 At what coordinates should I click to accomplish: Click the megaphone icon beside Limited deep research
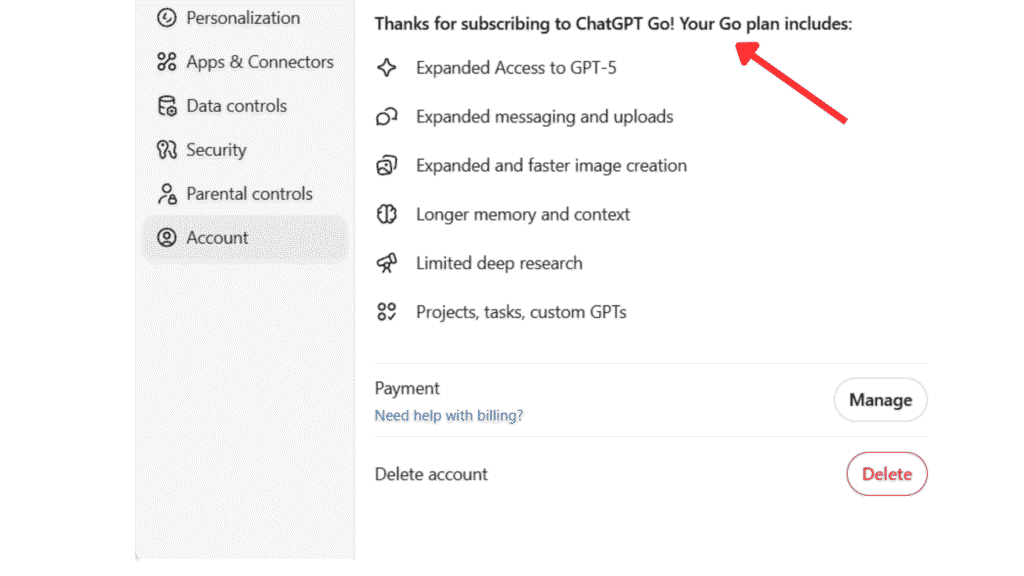tap(387, 263)
